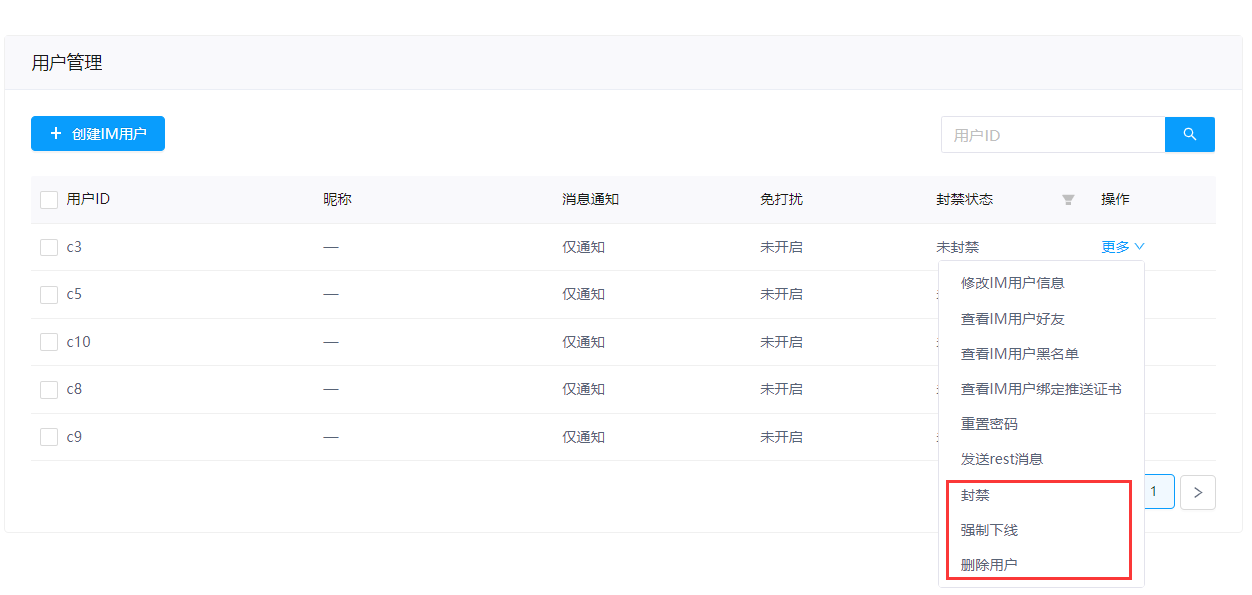Select the checkbox for user c3
Viewport: 1252px width, 595px height.
coord(49,247)
